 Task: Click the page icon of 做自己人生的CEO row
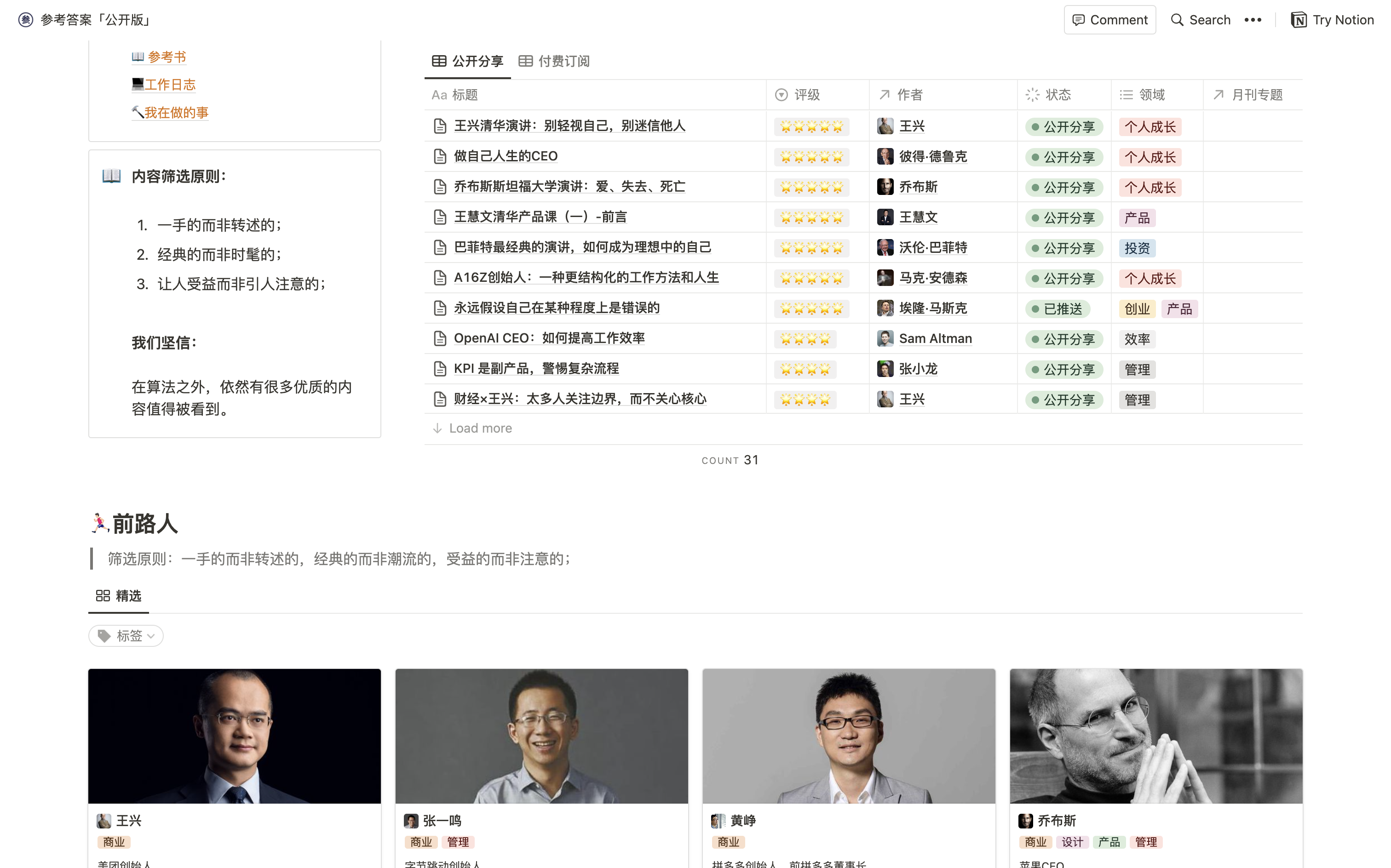click(440, 157)
